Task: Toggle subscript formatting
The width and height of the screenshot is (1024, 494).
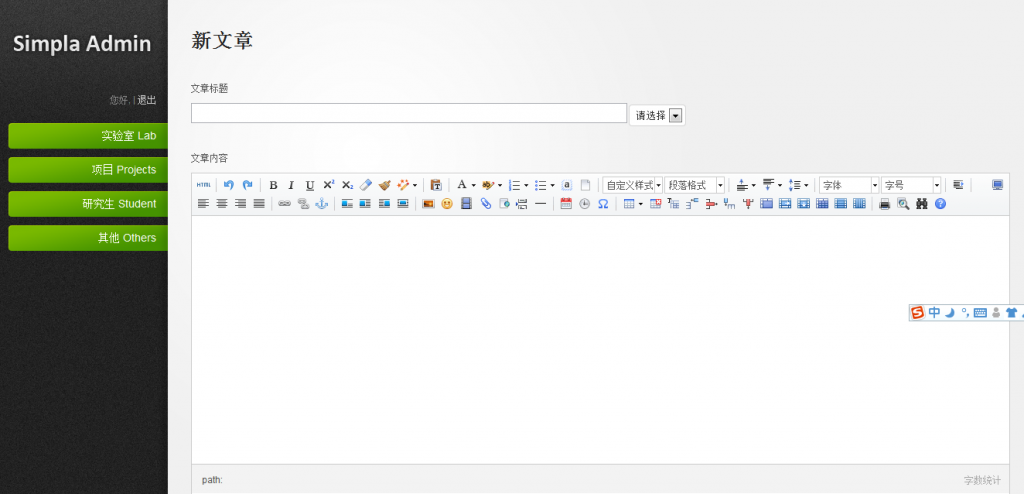Action: [x=347, y=186]
